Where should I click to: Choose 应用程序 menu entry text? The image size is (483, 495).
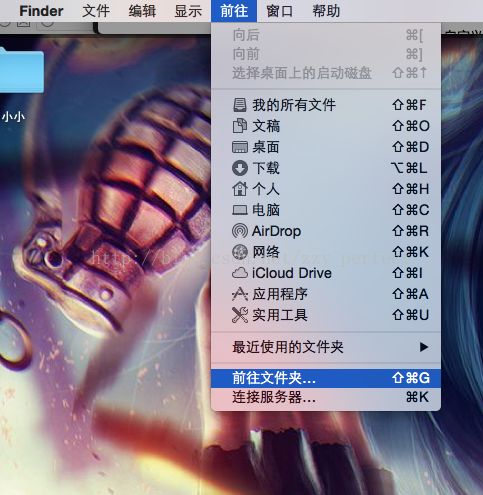pyautogui.click(x=280, y=294)
